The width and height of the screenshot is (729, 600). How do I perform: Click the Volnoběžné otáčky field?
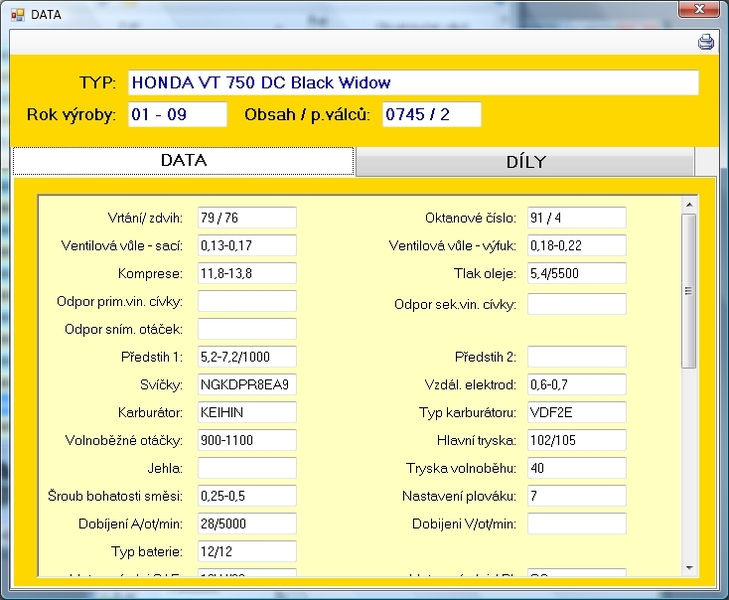tap(247, 440)
